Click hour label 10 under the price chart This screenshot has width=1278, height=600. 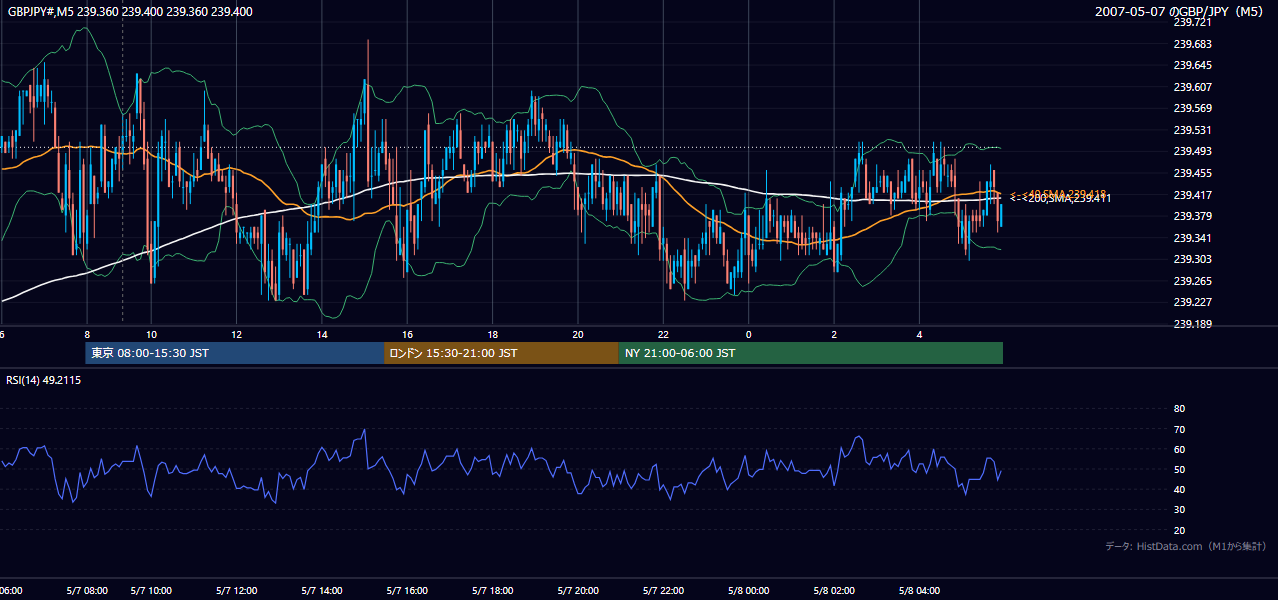151,334
